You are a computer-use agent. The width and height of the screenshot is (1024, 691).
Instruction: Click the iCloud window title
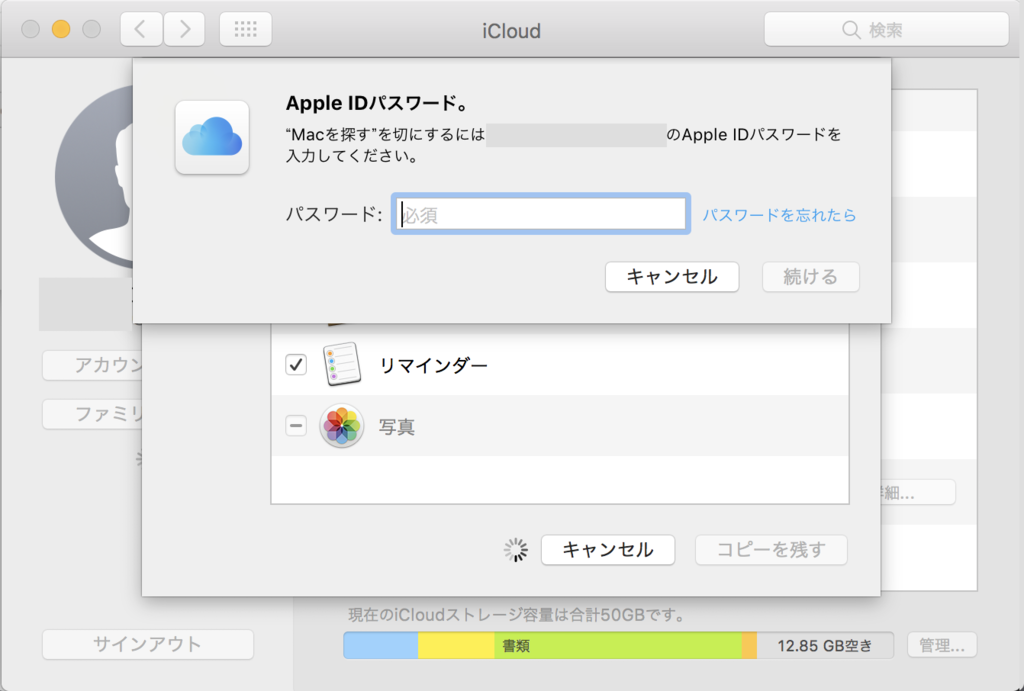(511, 31)
